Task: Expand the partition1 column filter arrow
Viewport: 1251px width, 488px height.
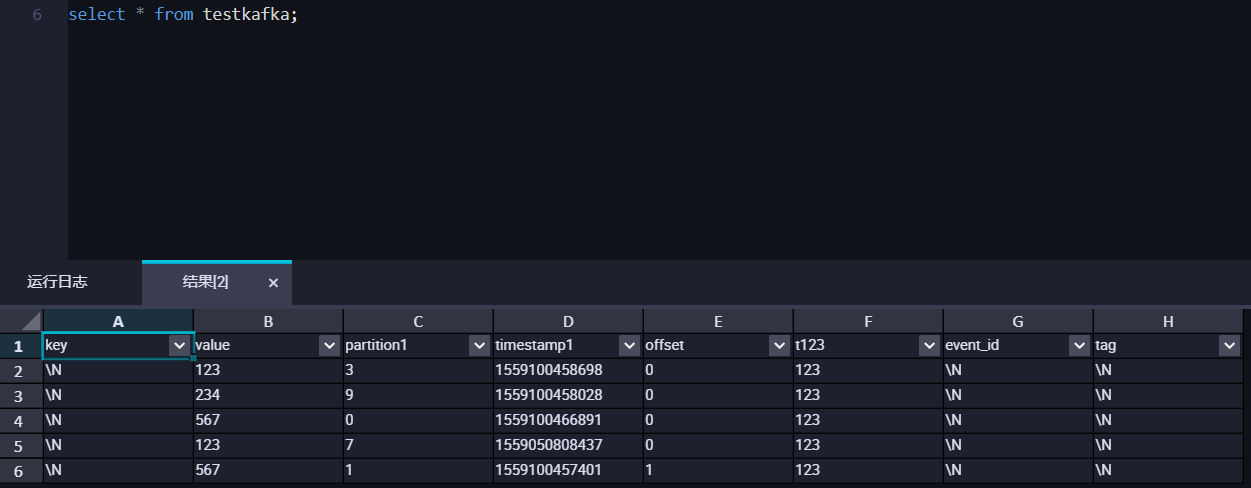Action: 480,345
